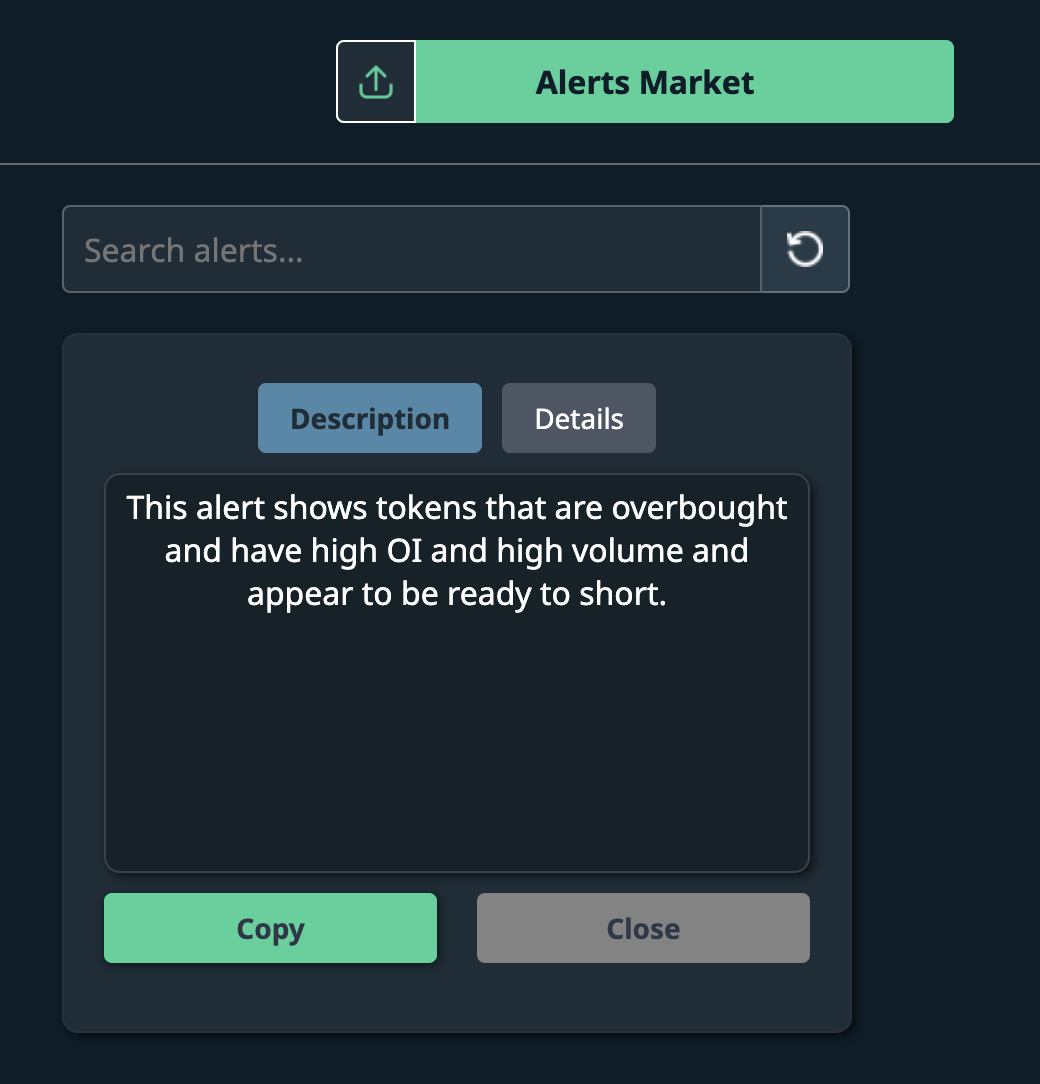The image size is (1040, 1084).
Task: Copy this overbought tokens alert
Action: (x=270, y=928)
